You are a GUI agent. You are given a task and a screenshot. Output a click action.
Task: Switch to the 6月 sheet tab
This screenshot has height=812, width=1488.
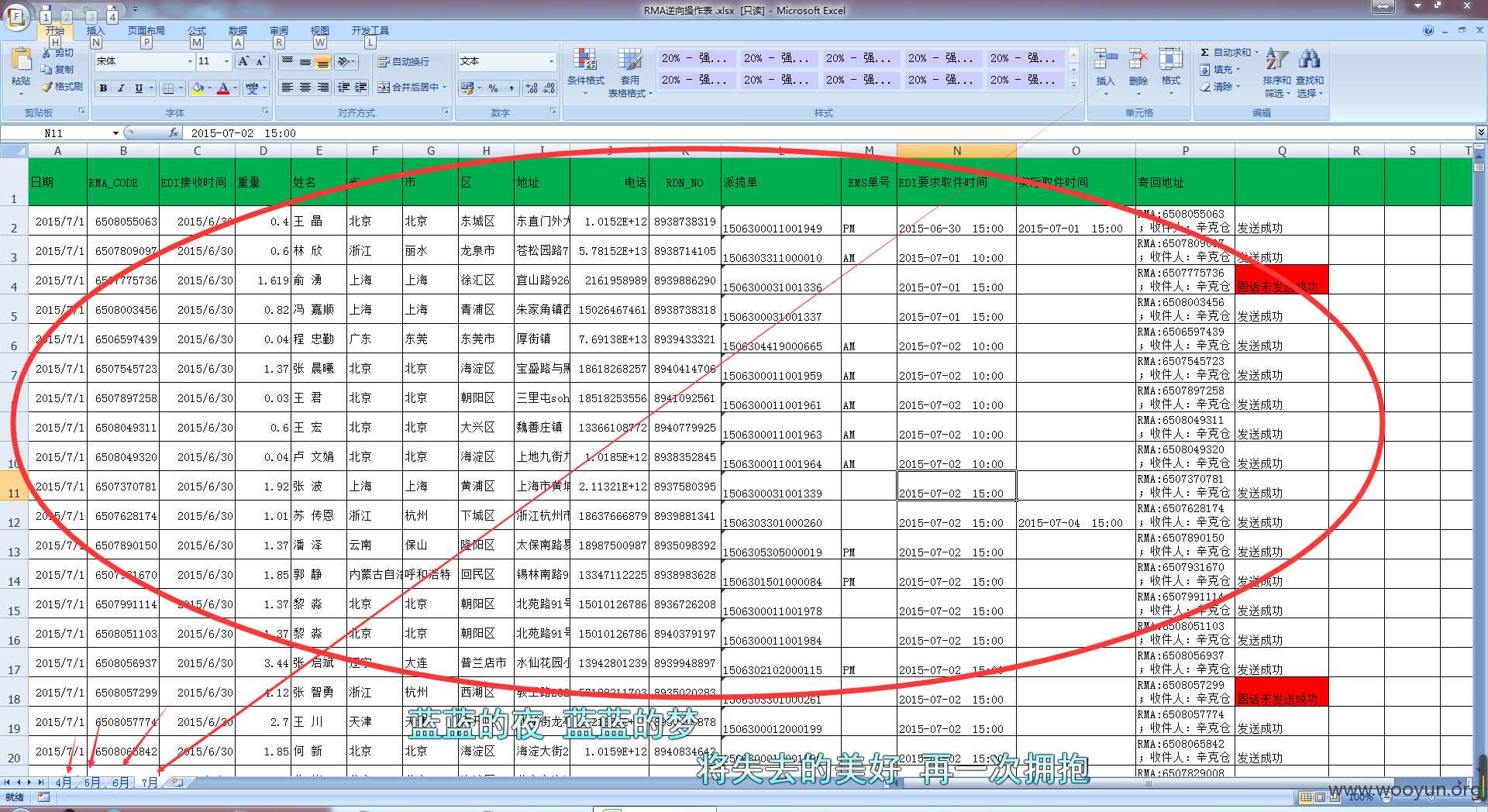coord(120,783)
